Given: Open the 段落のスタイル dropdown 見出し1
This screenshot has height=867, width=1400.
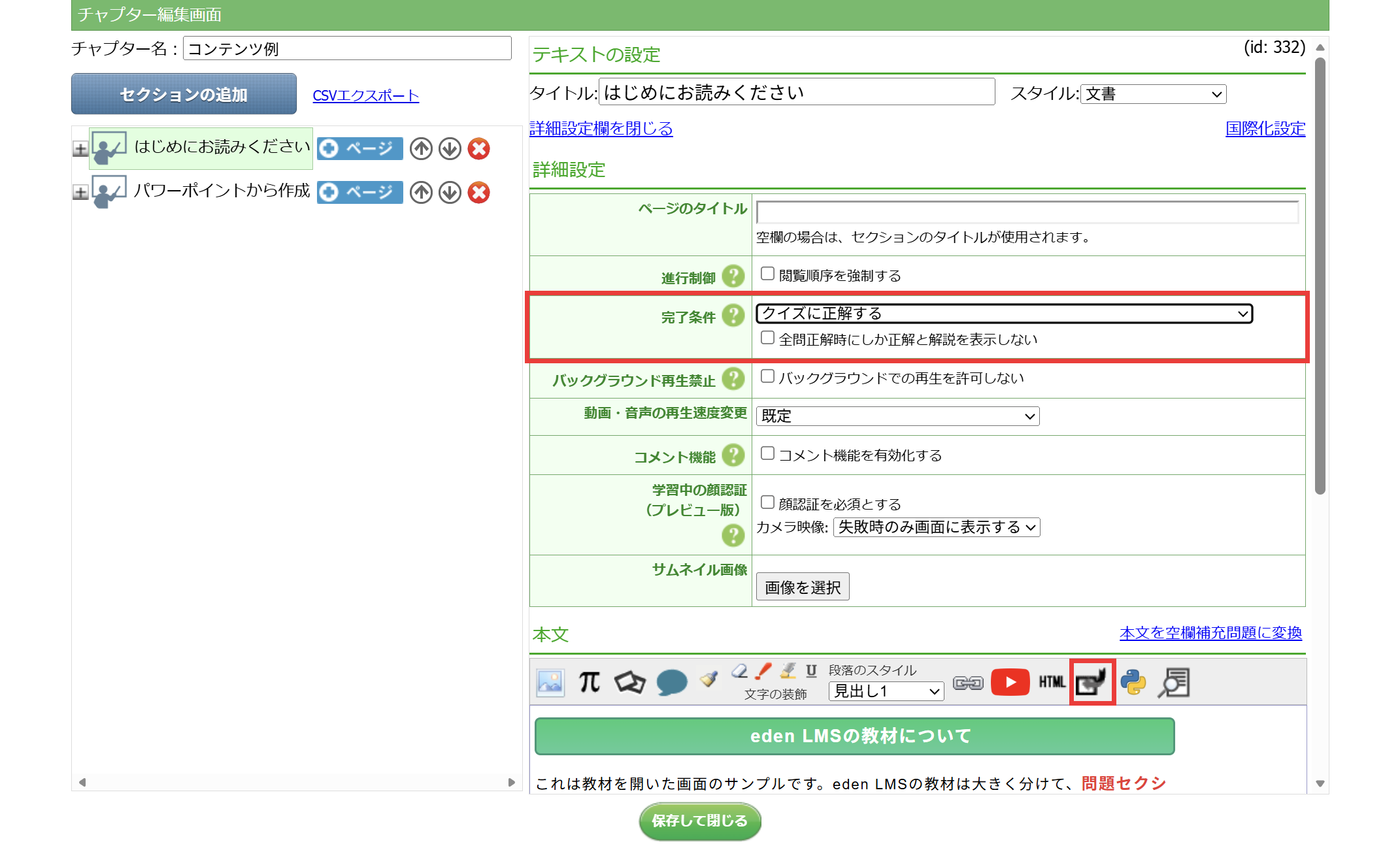Looking at the screenshot, I should coord(886,691).
